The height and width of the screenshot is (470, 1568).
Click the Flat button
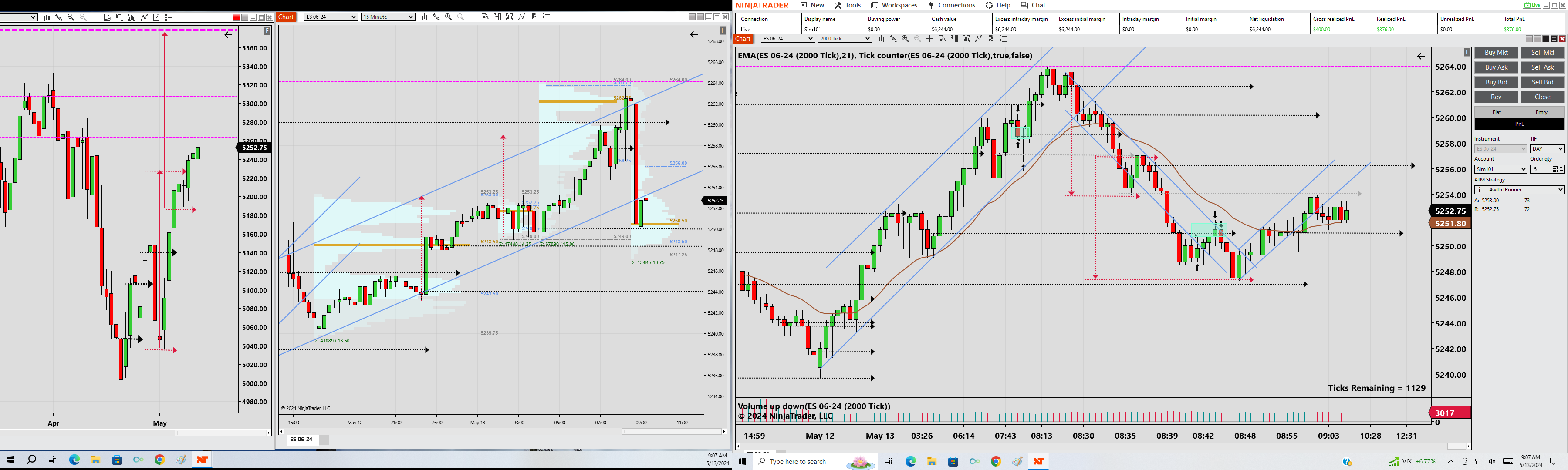(x=1497, y=112)
